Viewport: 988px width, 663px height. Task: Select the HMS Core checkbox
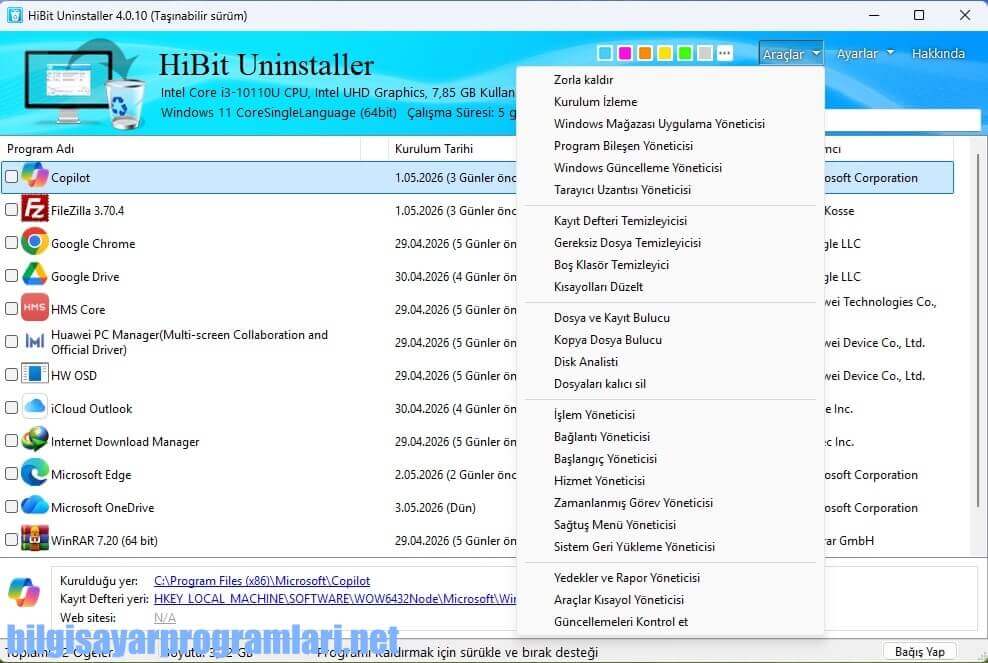(11, 309)
